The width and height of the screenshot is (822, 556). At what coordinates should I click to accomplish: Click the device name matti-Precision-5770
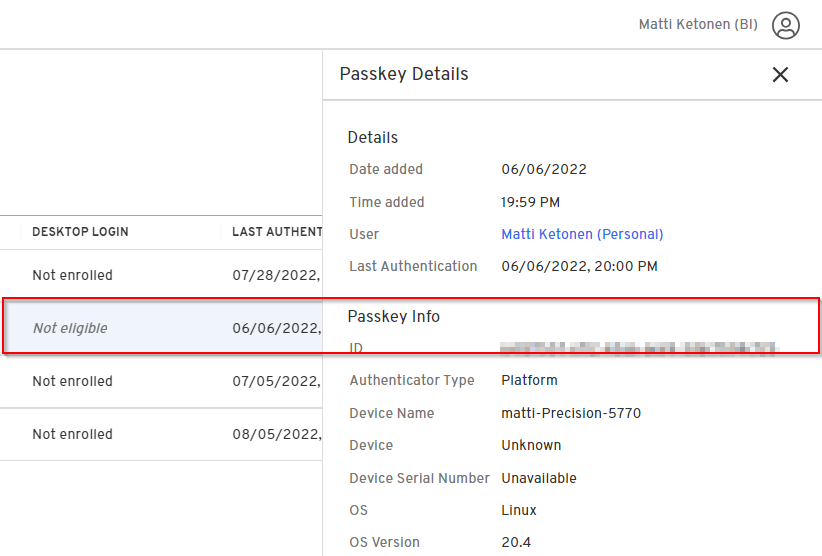coord(570,413)
